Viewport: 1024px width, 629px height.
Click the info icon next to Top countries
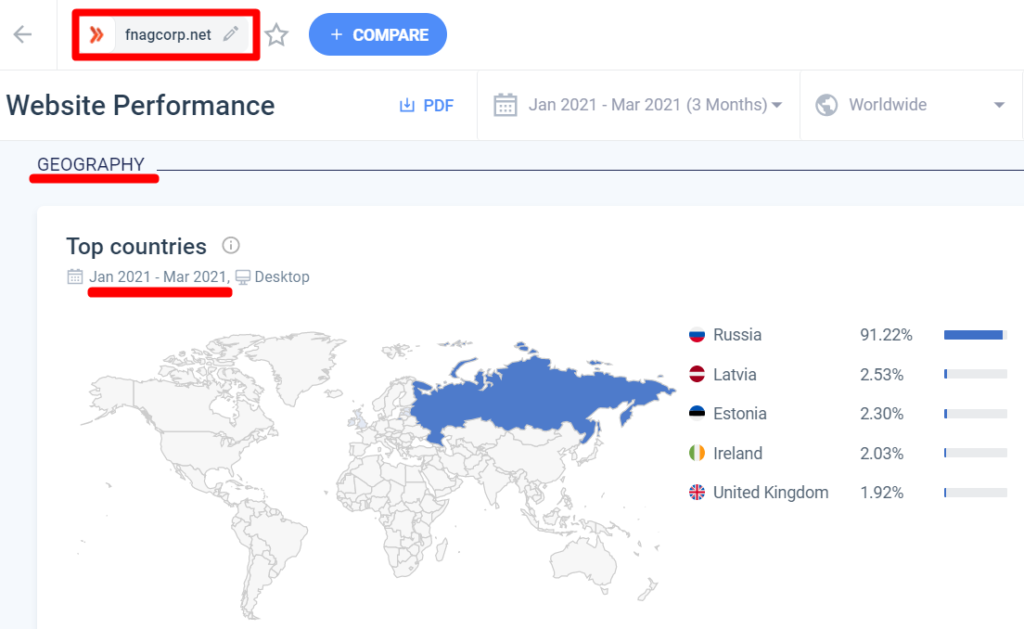pos(231,246)
